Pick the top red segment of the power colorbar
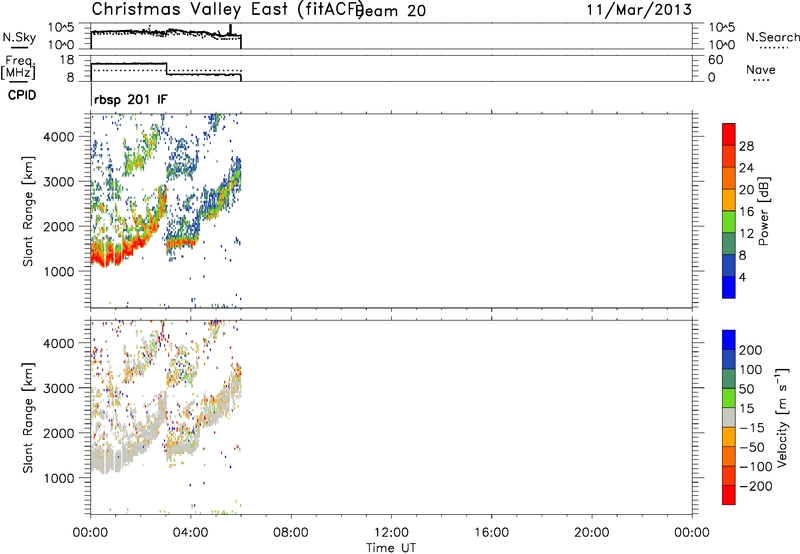The image size is (800, 554). [729, 134]
